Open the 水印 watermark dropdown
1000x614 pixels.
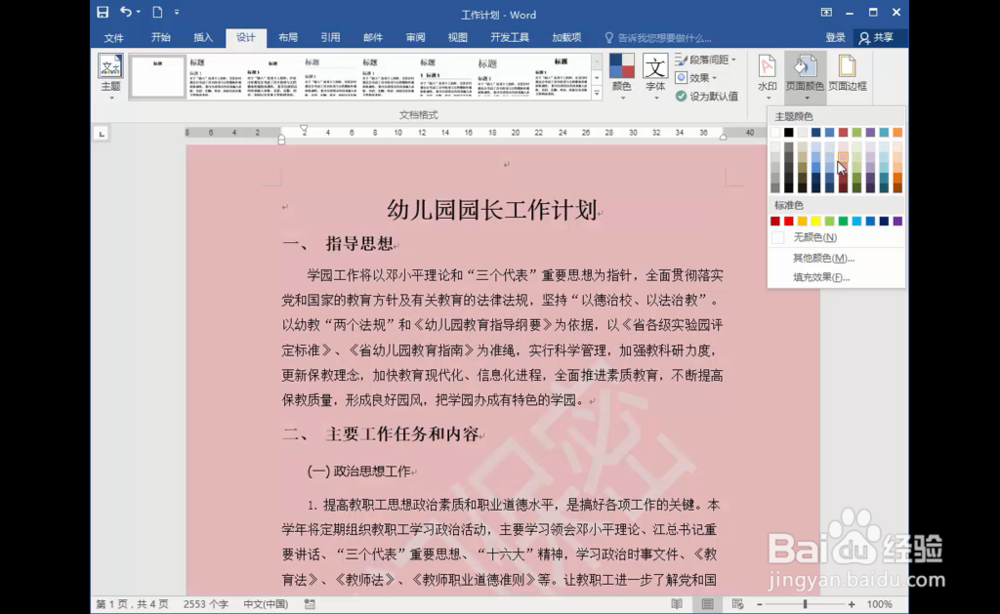[767, 77]
